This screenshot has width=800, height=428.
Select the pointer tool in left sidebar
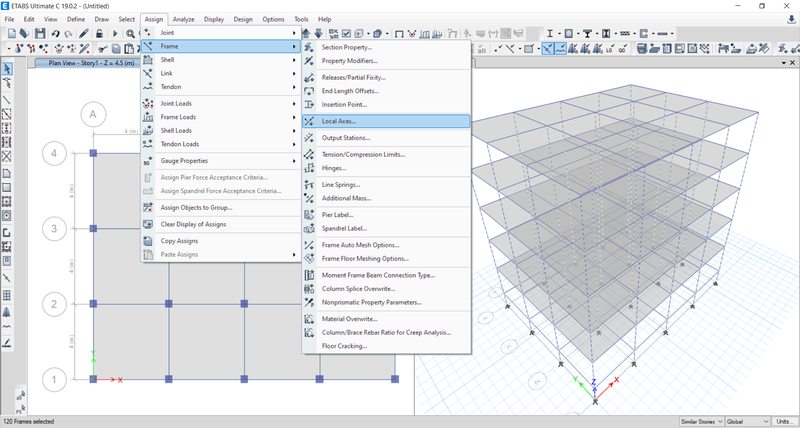(7, 69)
